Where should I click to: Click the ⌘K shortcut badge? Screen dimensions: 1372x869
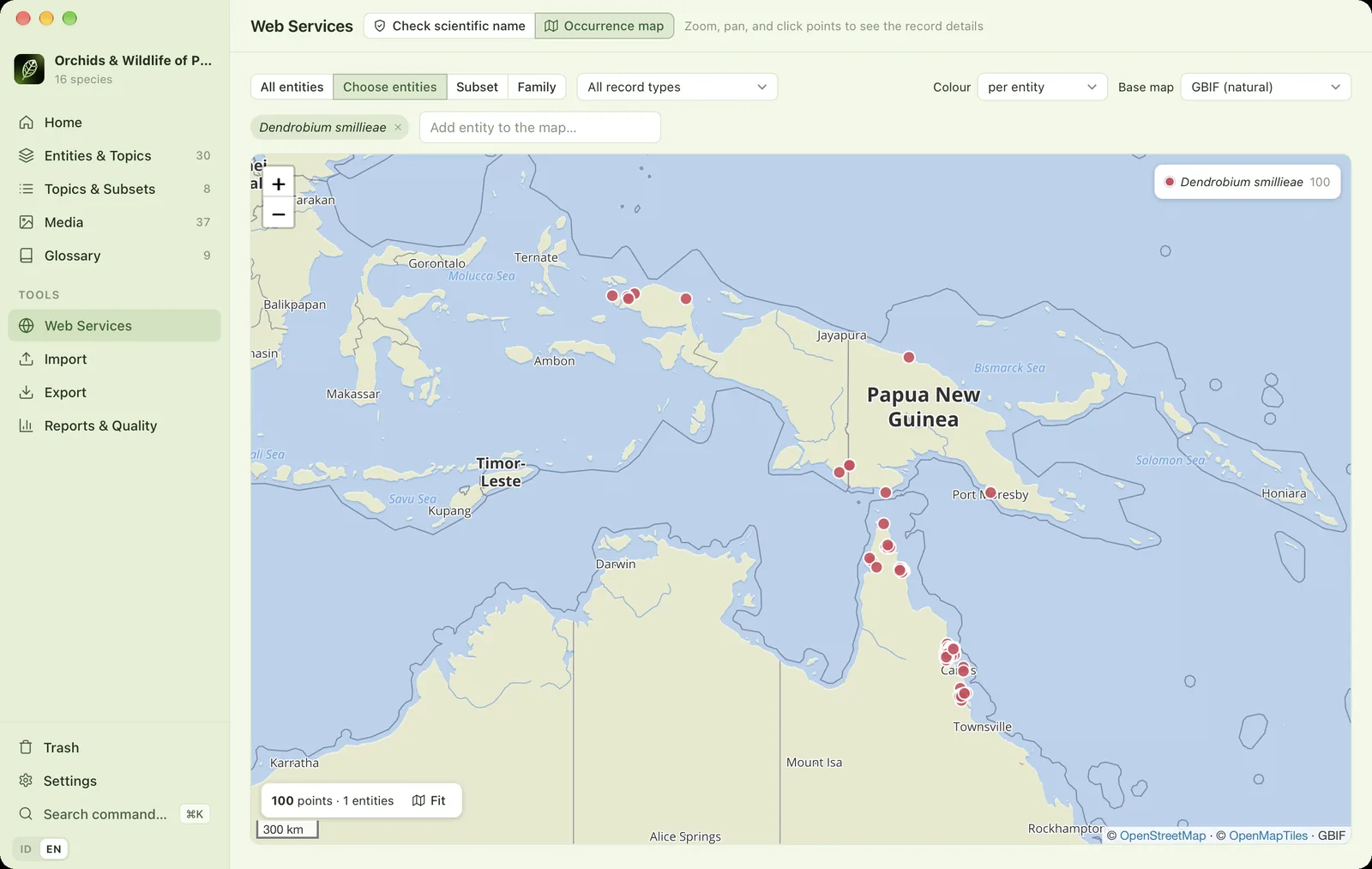(195, 815)
